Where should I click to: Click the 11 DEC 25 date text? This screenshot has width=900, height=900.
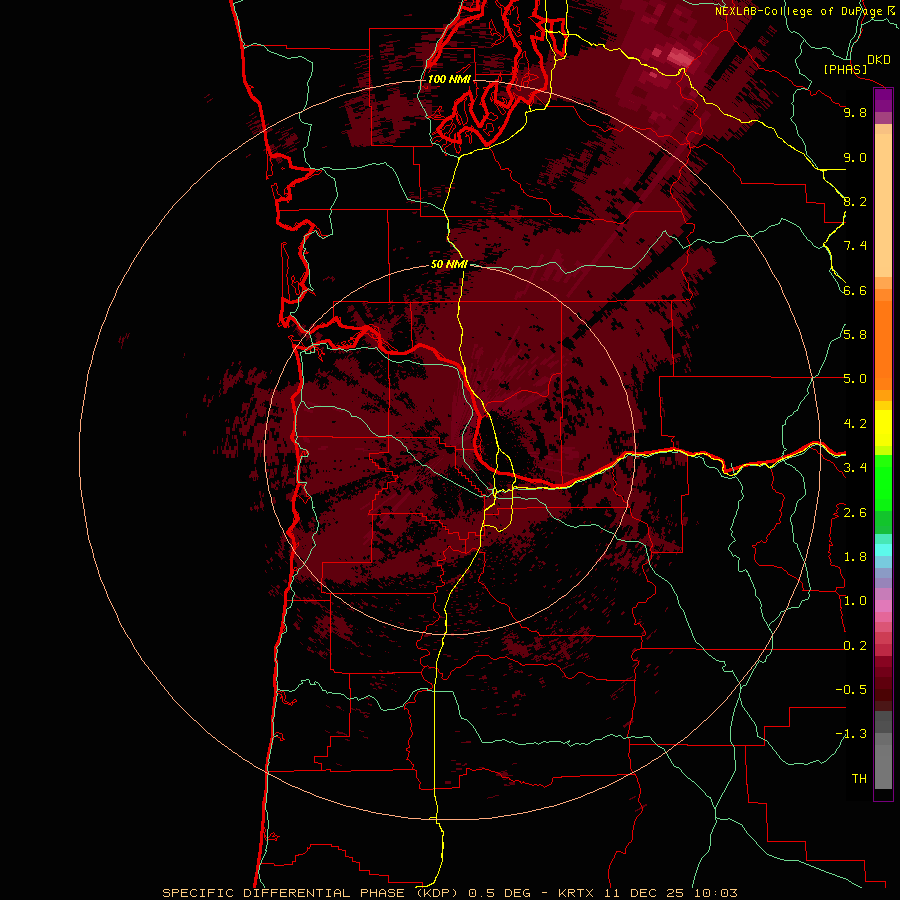tap(643, 893)
